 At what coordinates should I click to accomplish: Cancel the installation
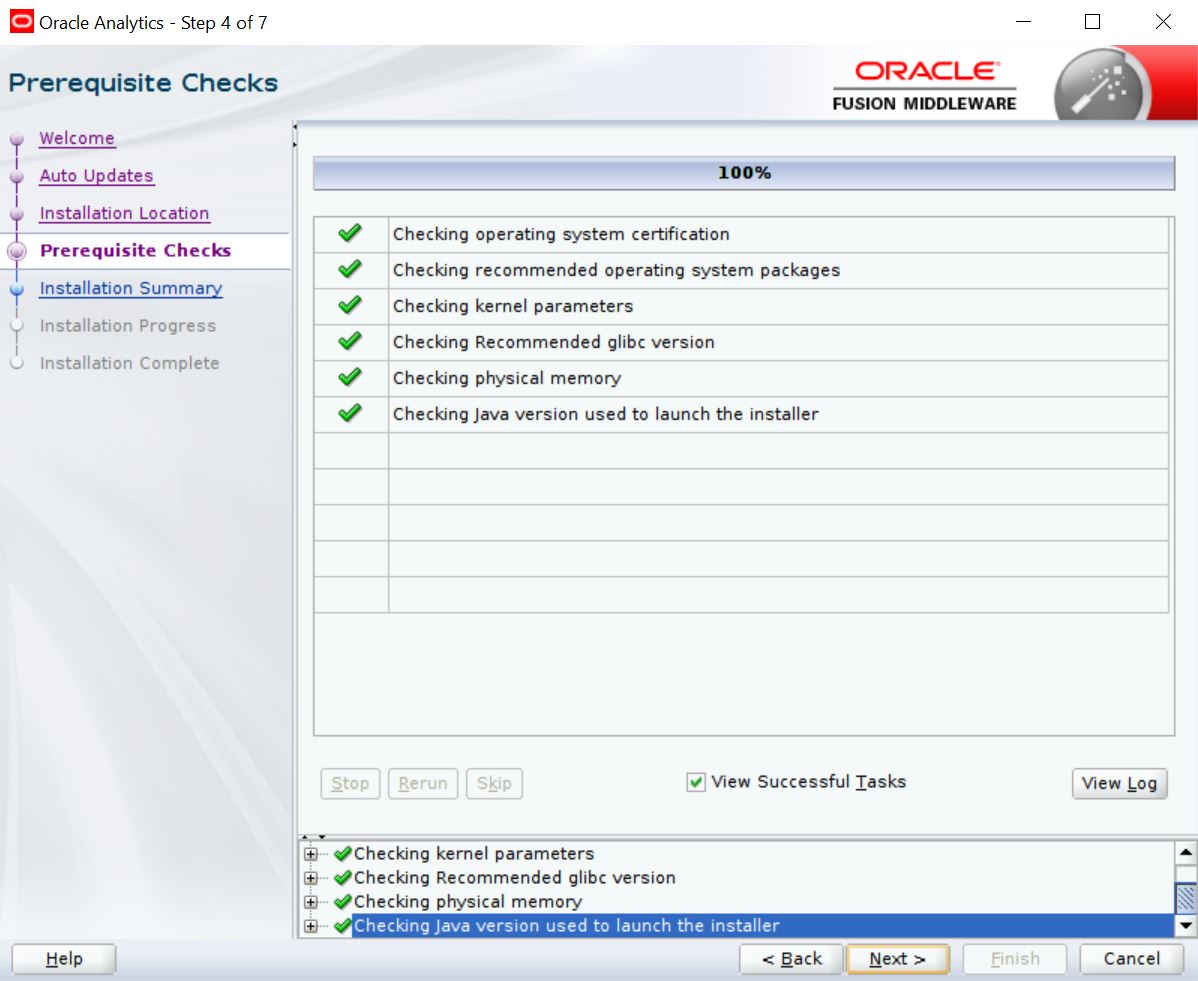[x=1132, y=959]
